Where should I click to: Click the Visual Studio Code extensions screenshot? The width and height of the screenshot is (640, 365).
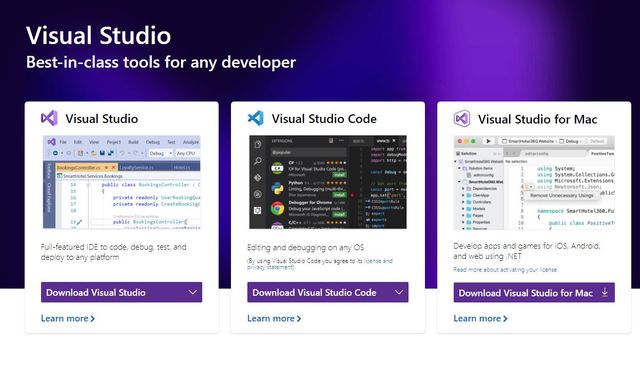point(328,182)
